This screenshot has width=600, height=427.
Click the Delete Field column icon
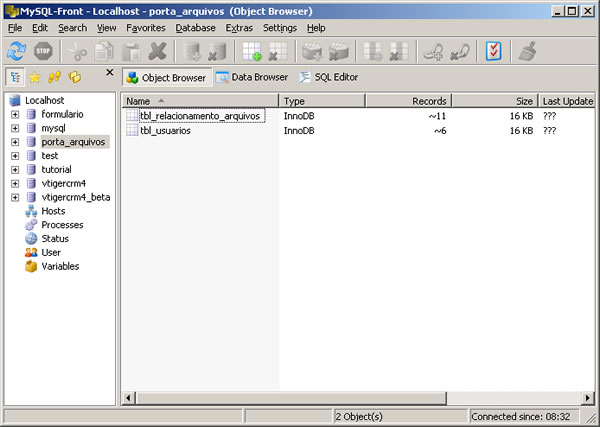(399, 51)
